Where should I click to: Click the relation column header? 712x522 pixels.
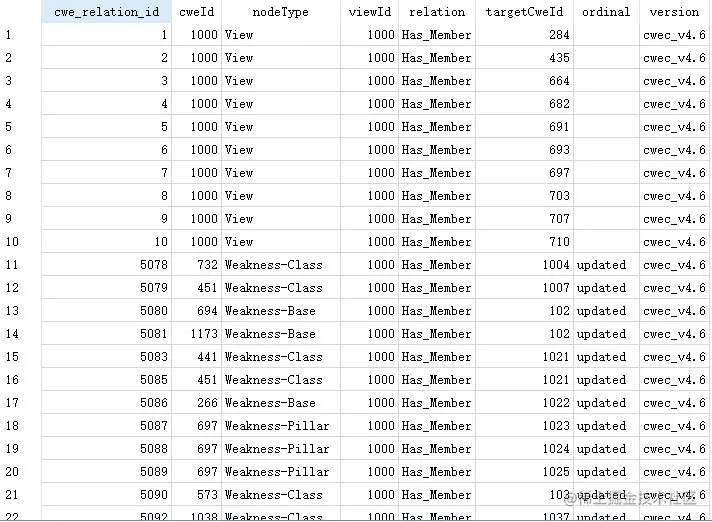point(437,11)
